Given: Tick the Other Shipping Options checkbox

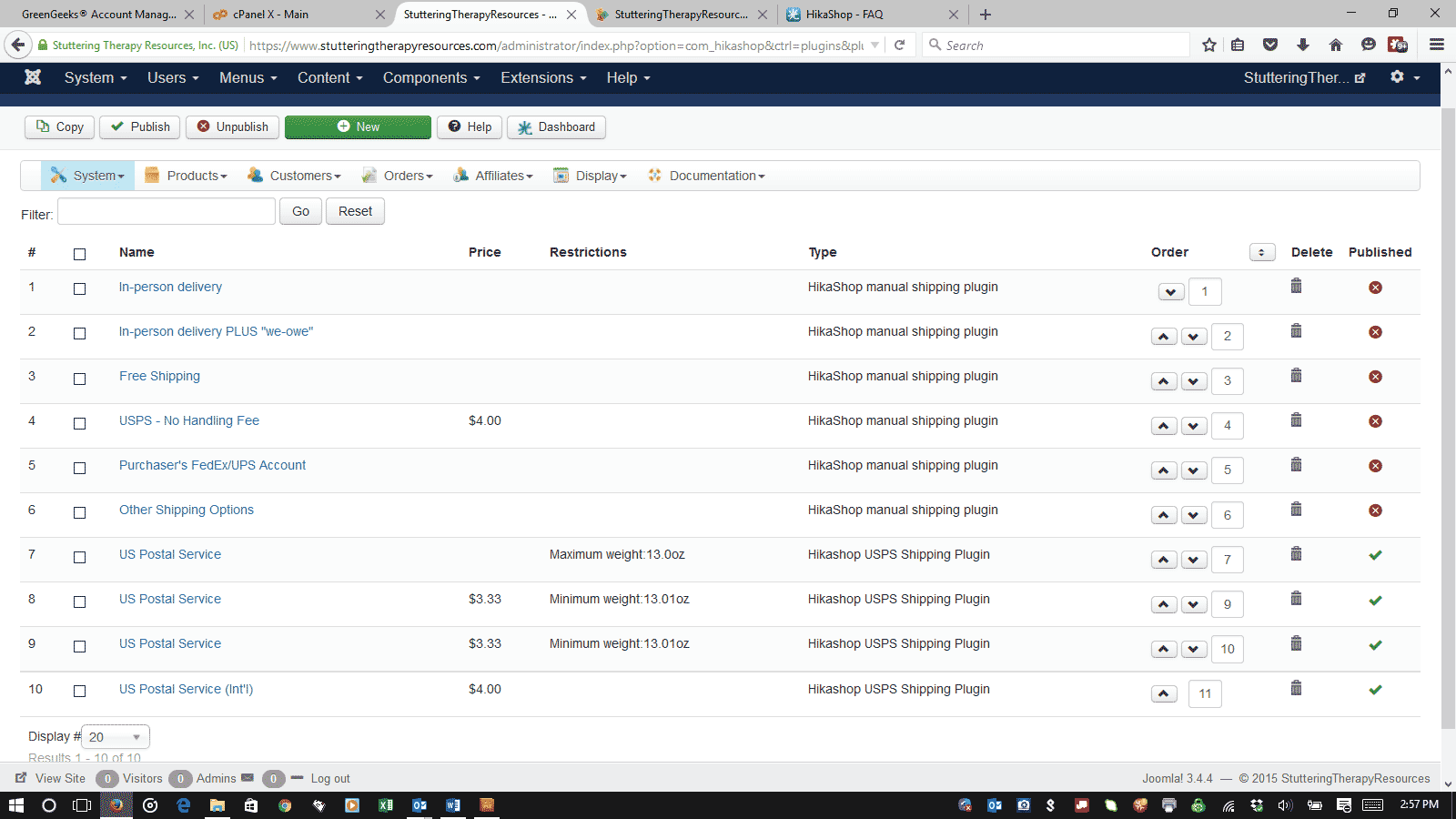Looking at the screenshot, I should 80,512.
